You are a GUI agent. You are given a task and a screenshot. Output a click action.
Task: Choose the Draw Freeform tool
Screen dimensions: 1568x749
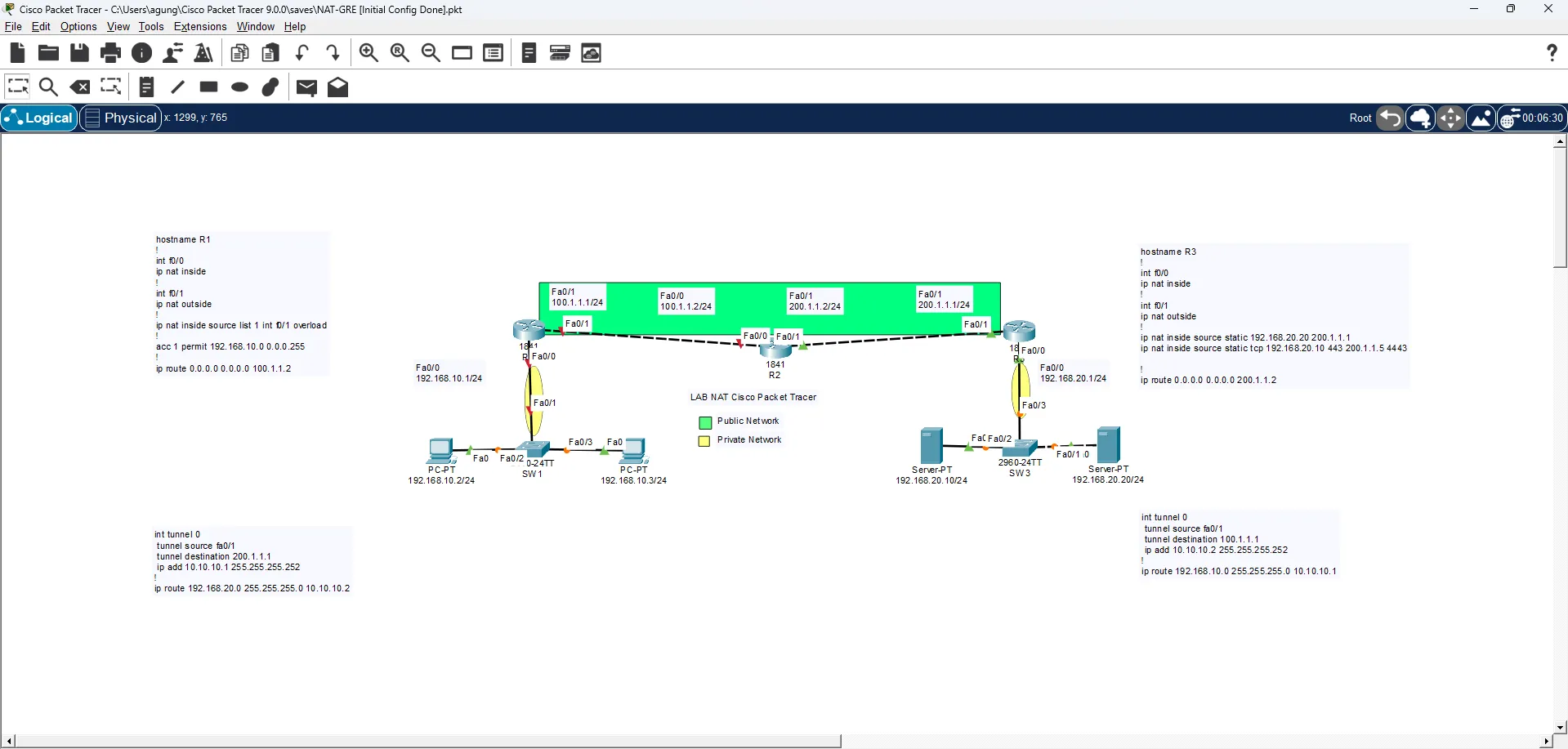coord(270,87)
